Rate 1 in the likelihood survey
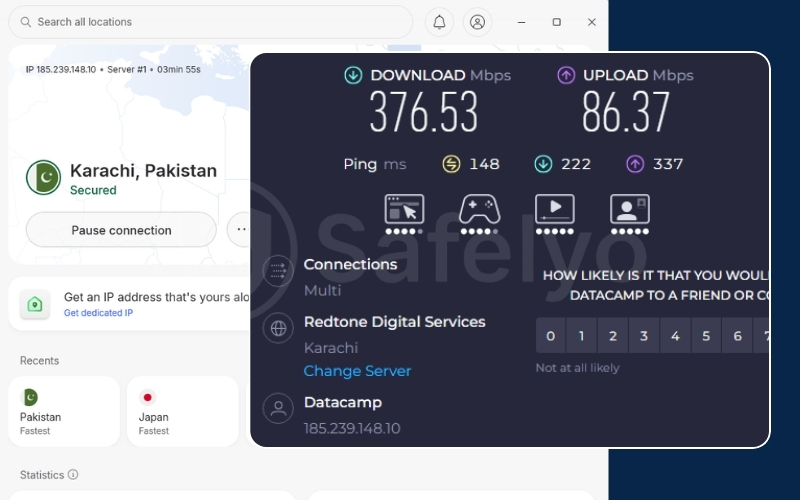Screen dimensions: 800x500 coord(581,336)
